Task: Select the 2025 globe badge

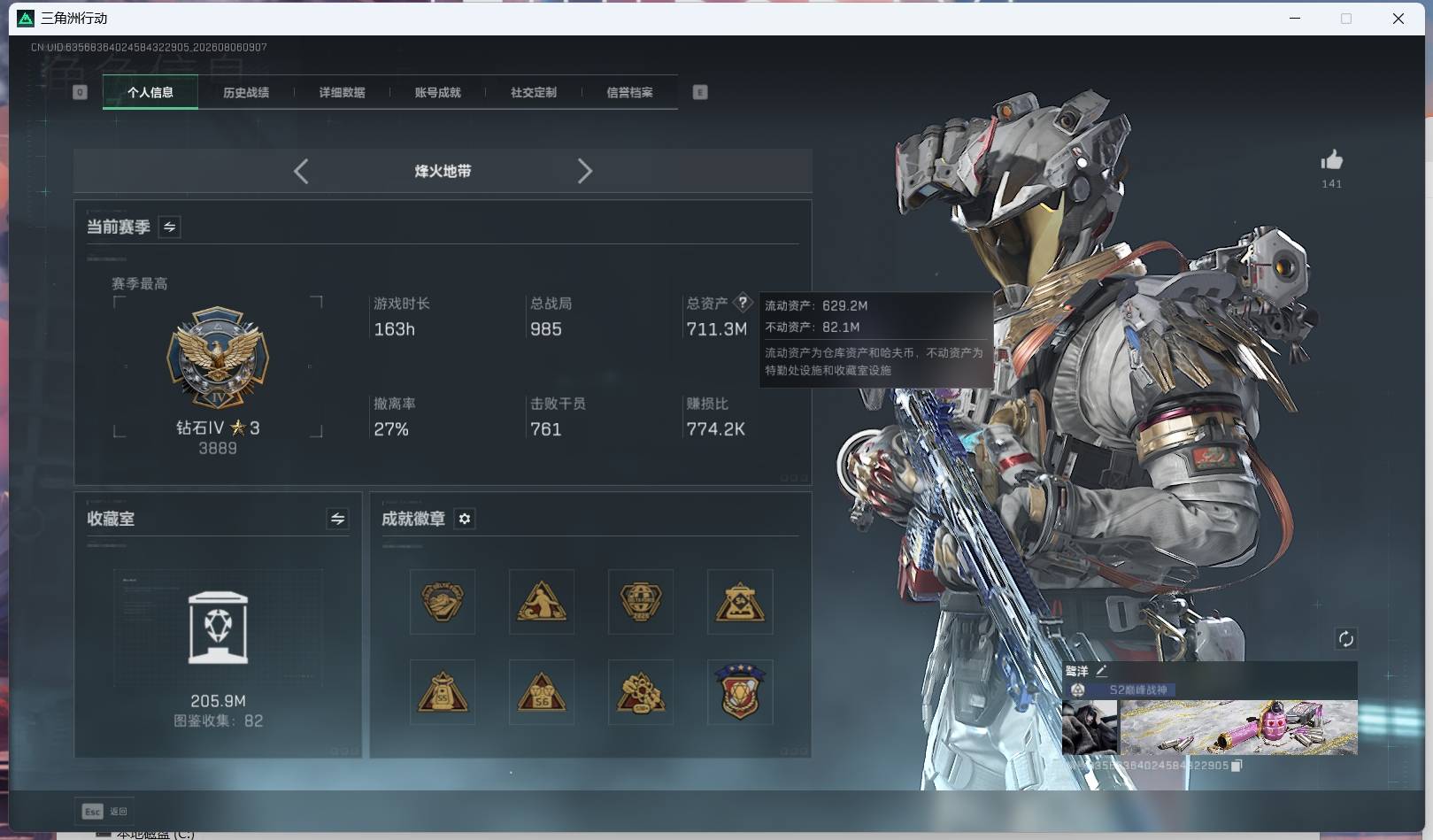Action: point(641,602)
